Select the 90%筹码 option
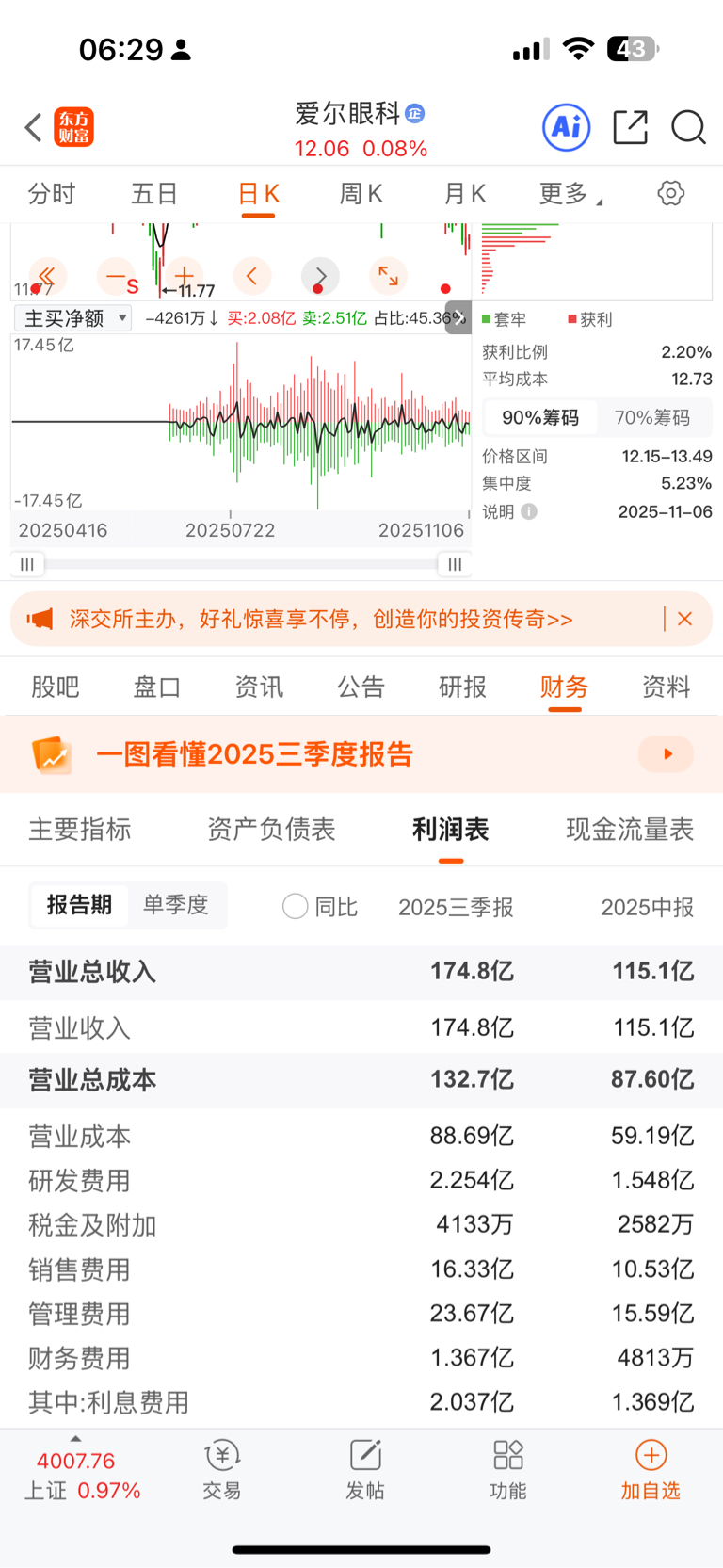 click(x=540, y=417)
